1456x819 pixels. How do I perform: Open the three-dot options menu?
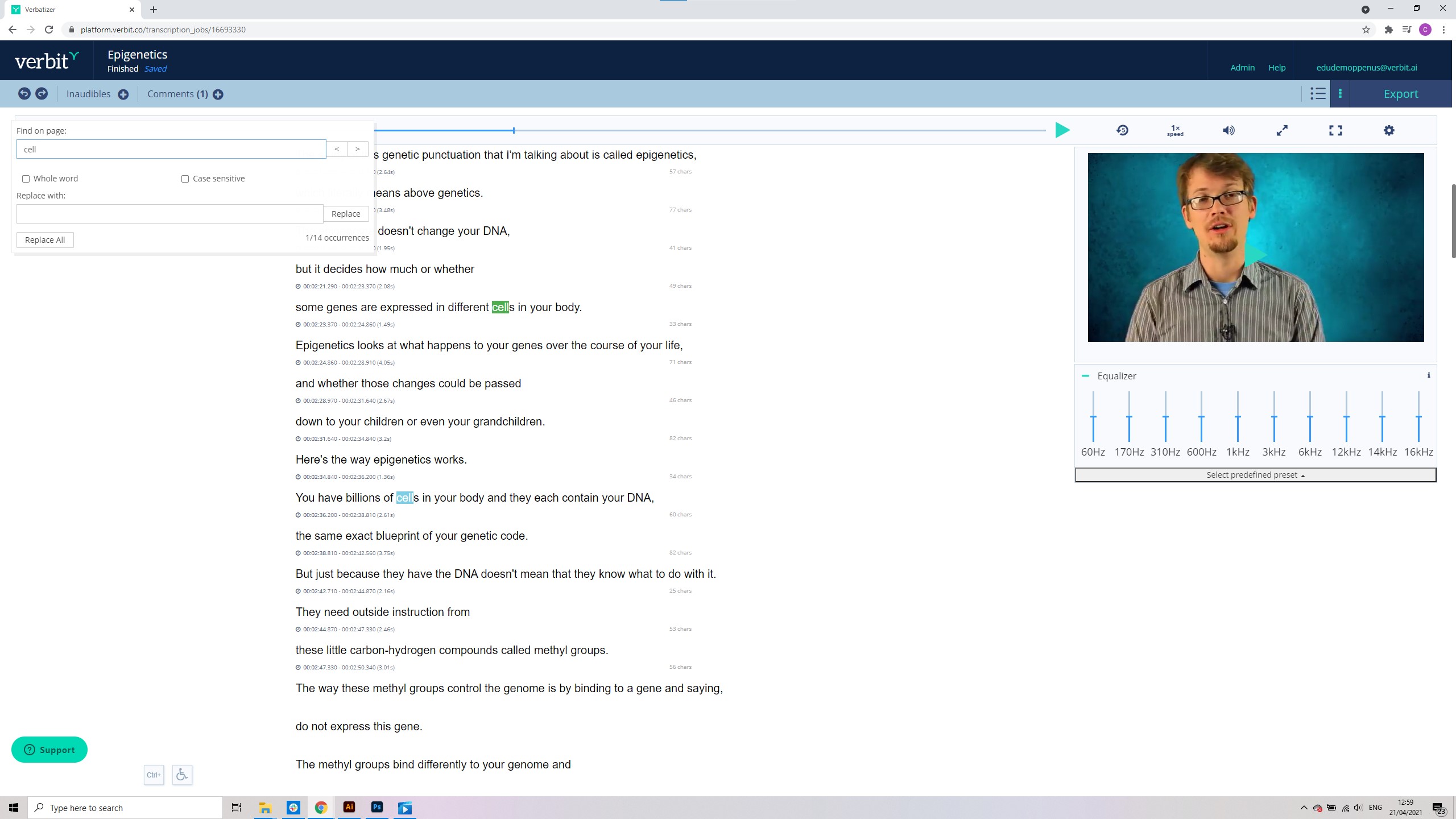pos(1340,94)
